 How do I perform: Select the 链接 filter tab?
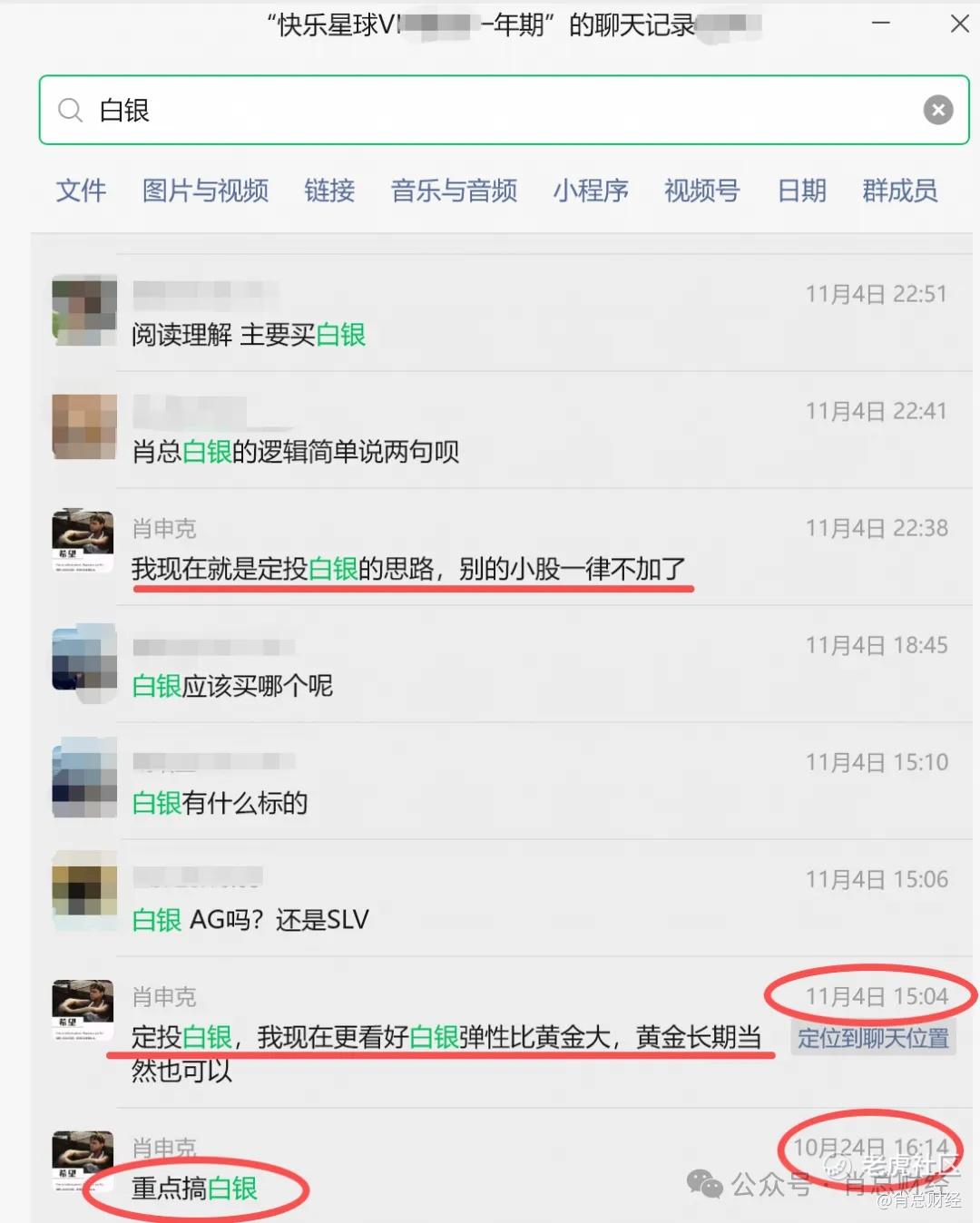(x=329, y=191)
